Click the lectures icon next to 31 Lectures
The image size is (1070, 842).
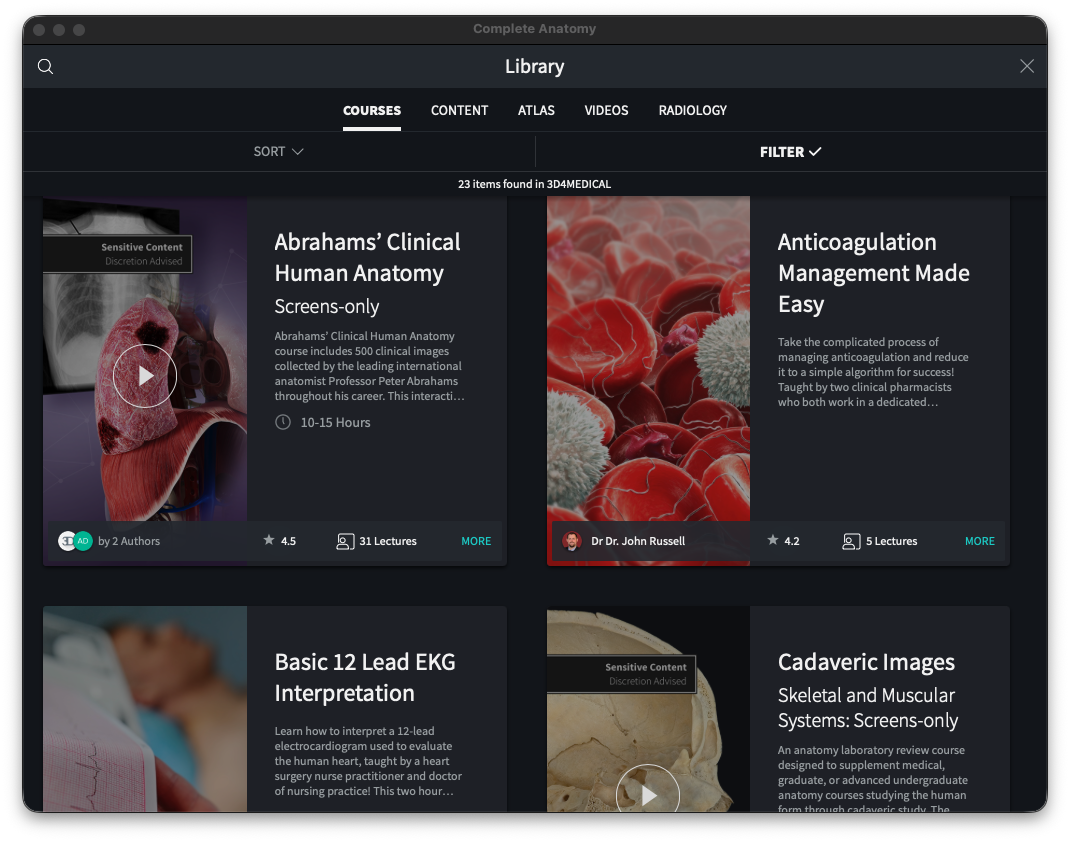[345, 541]
